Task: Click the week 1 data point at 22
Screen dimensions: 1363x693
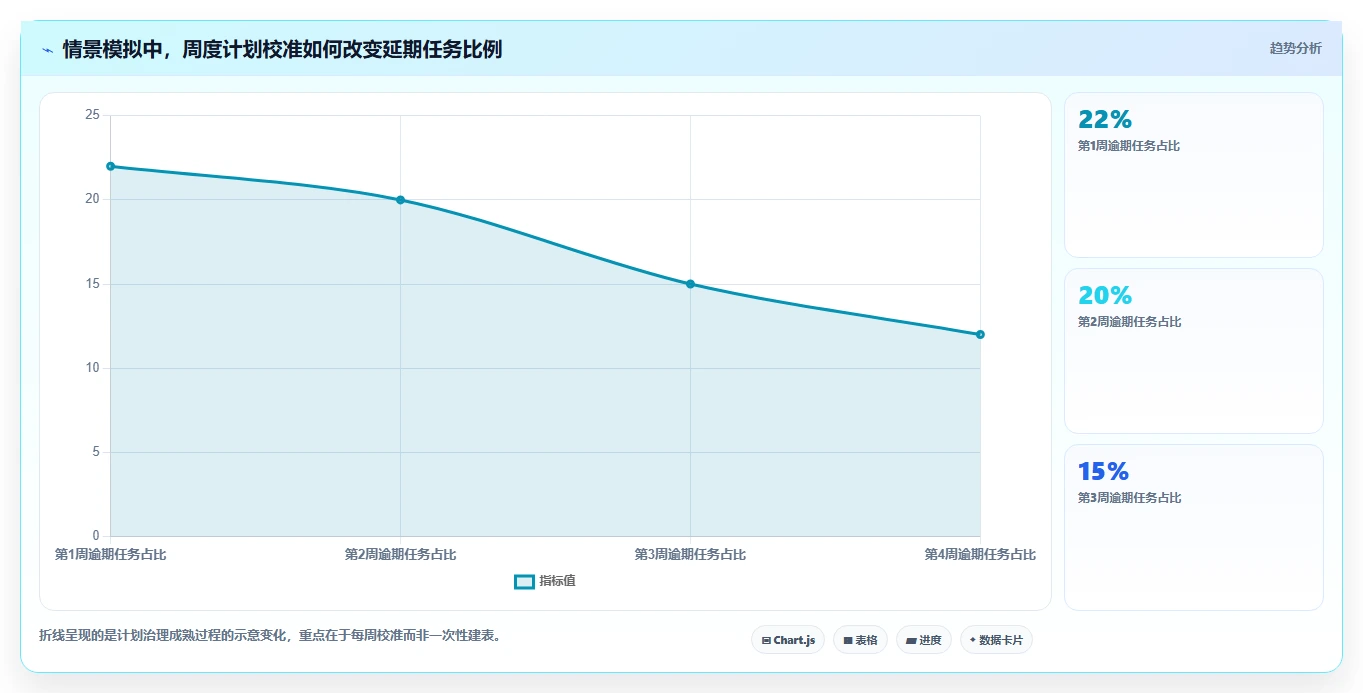Action: click(x=111, y=166)
